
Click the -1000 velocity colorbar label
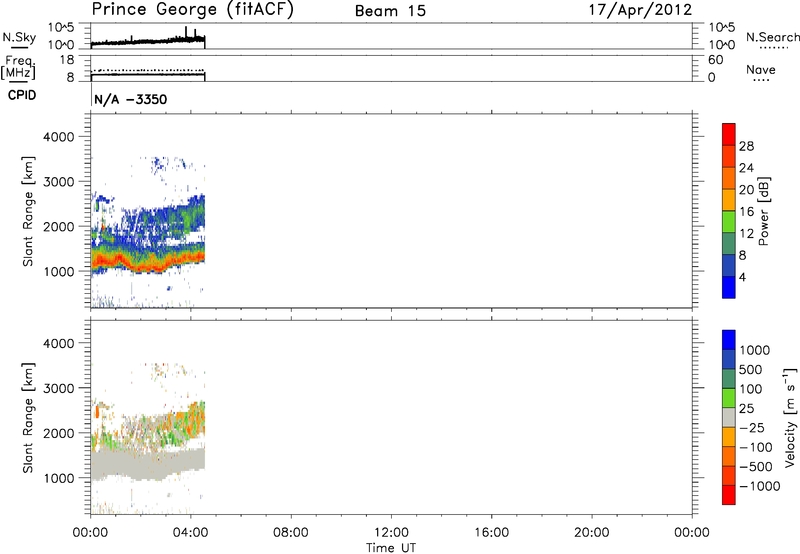[760, 486]
